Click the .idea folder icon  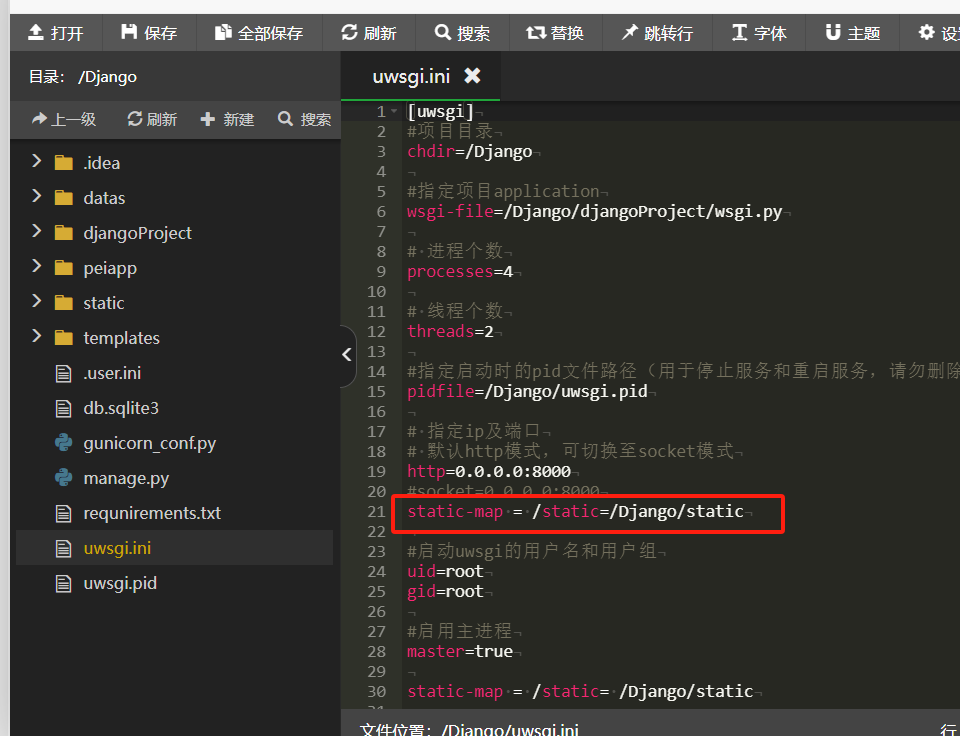click(x=64, y=163)
